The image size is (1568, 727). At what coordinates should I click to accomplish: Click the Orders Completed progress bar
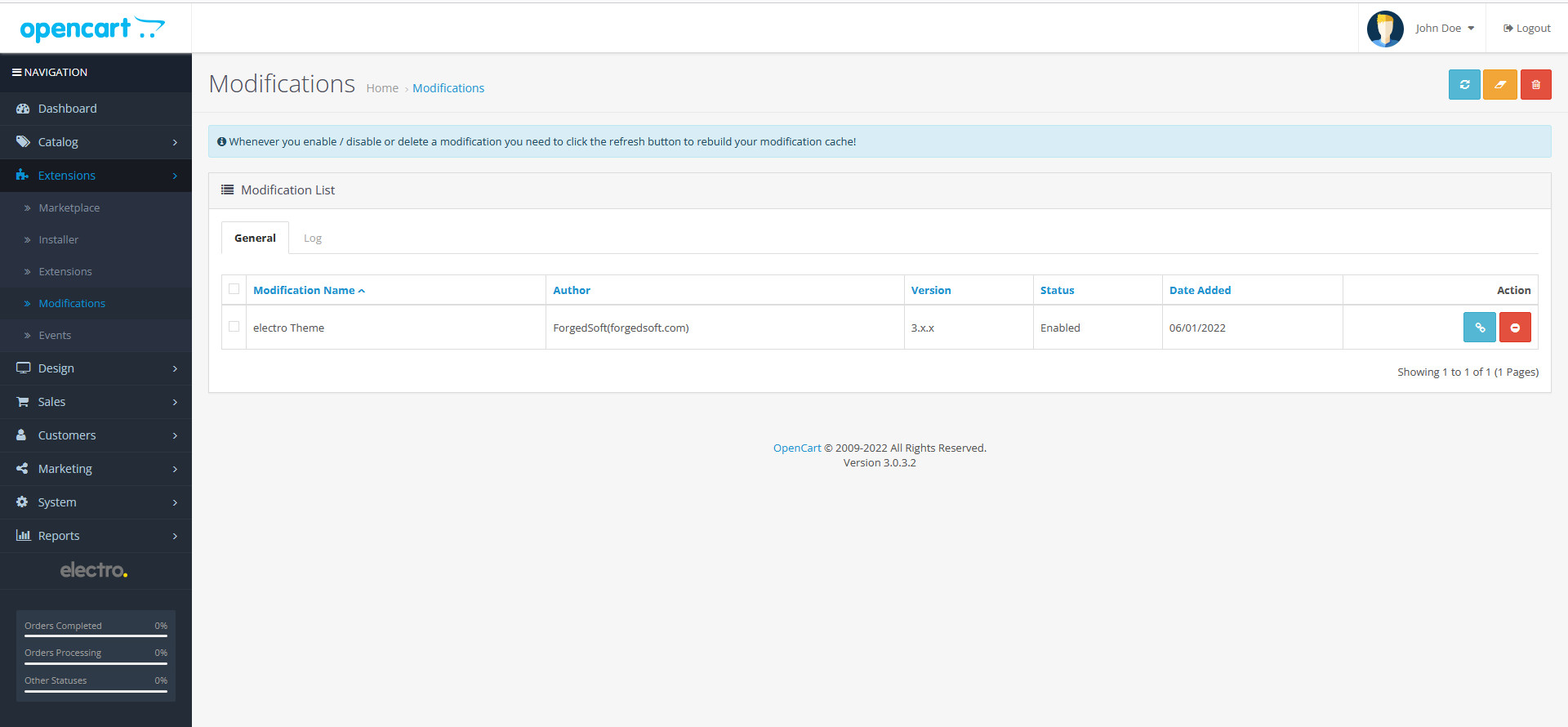pos(96,636)
